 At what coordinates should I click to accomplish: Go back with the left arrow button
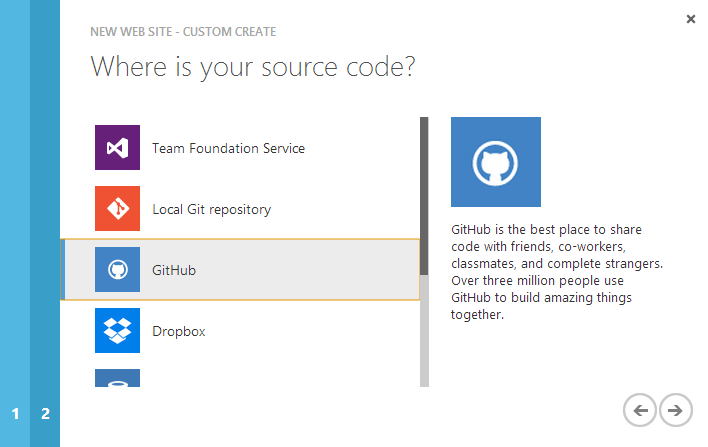pos(640,409)
